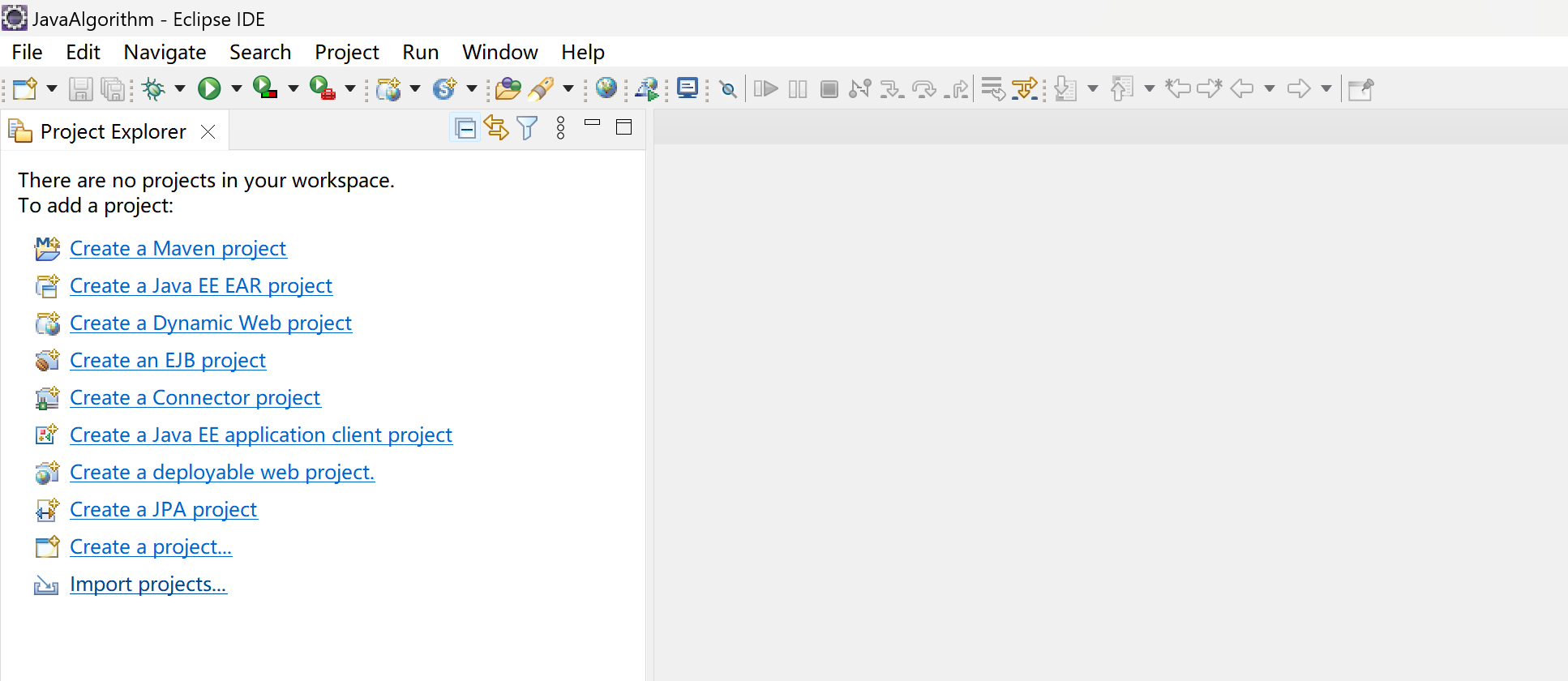Click the Debug bug icon
Screen dimensions: 1568x681
(x=153, y=88)
